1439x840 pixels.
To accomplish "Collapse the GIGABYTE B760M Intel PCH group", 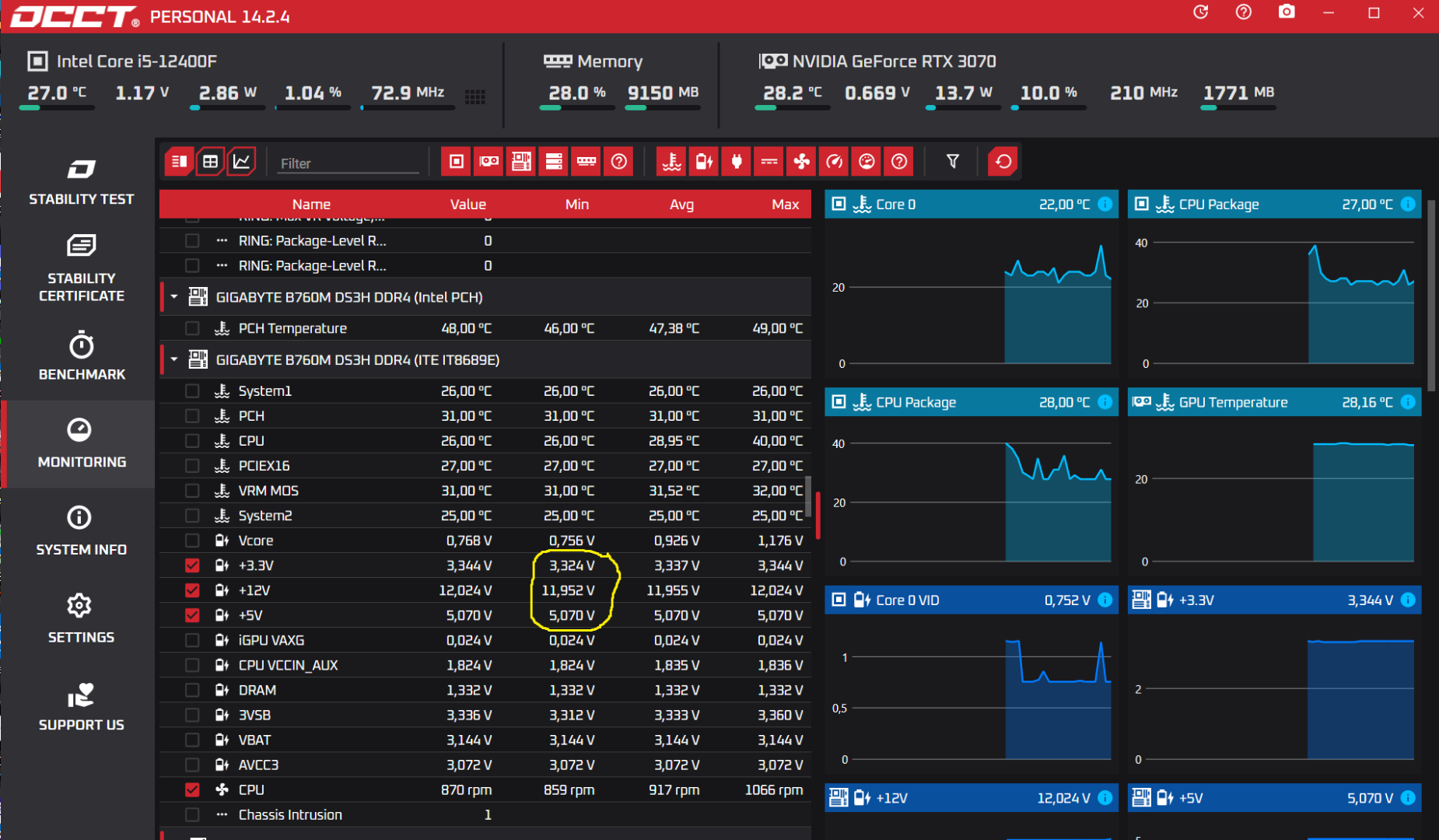I will click(174, 297).
